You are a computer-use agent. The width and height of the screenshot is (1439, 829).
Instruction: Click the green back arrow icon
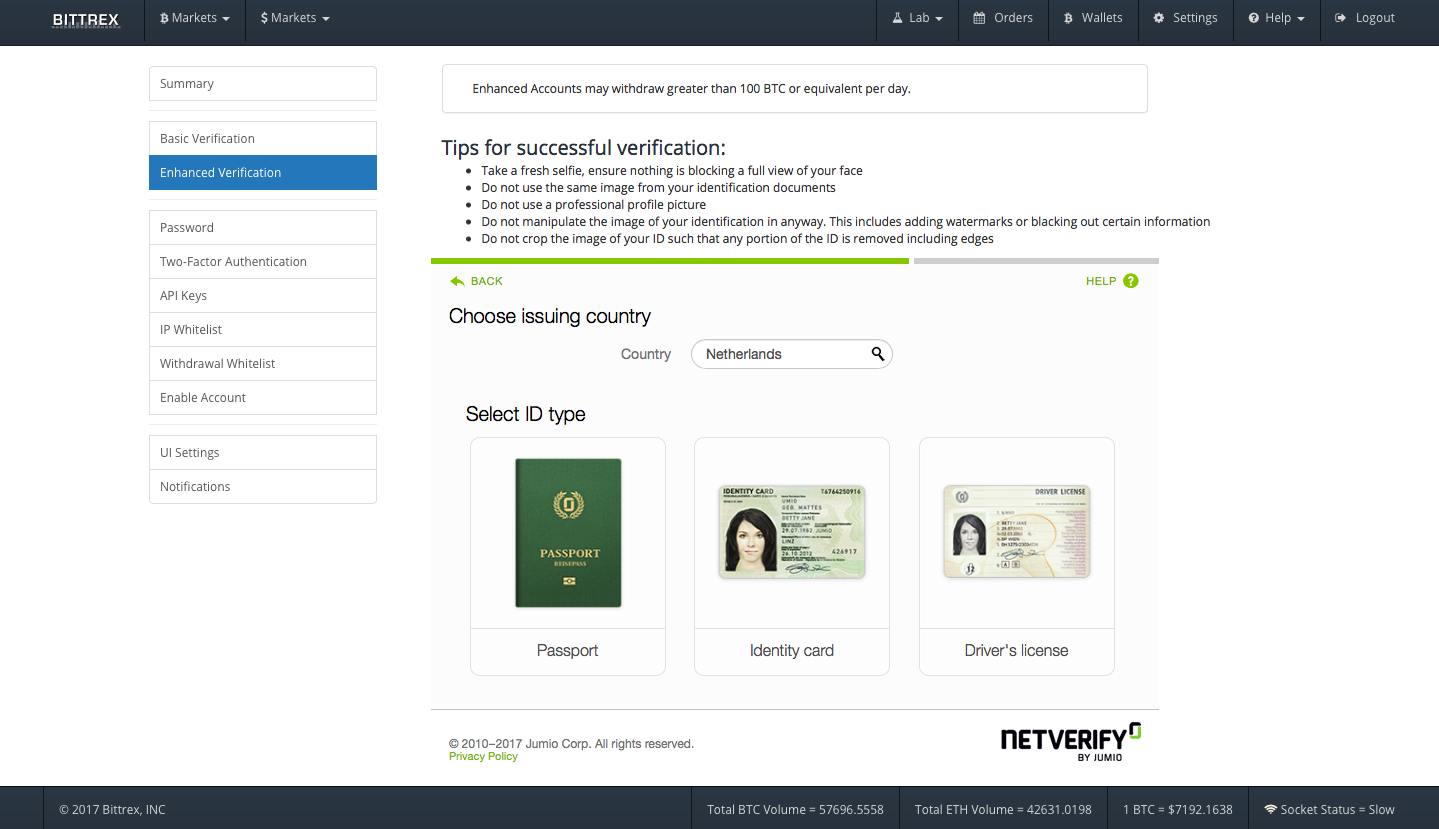(457, 281)
